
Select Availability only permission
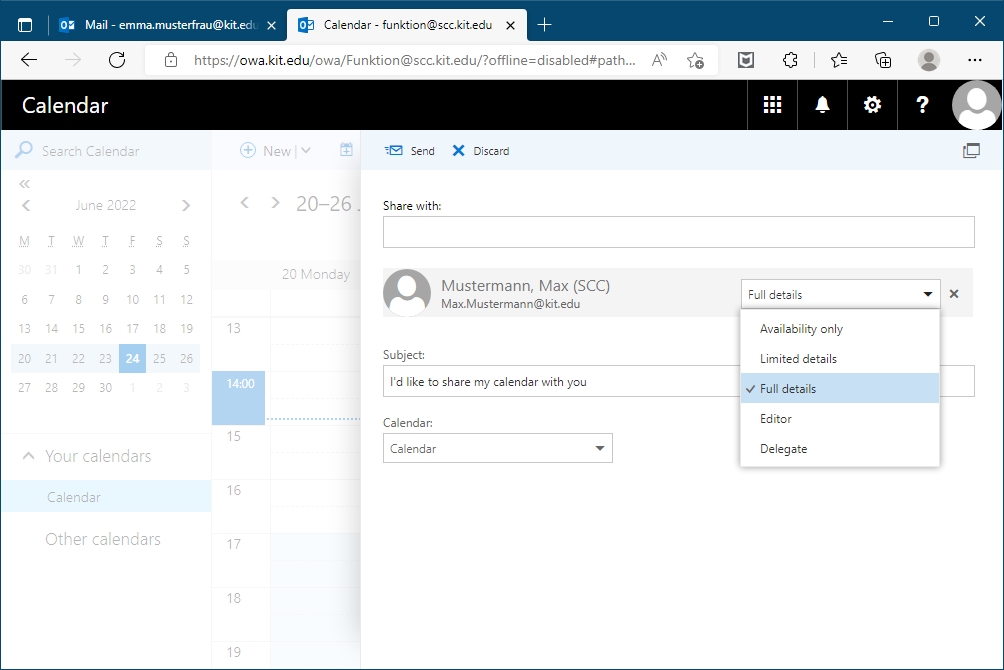[x=801, y=329]
